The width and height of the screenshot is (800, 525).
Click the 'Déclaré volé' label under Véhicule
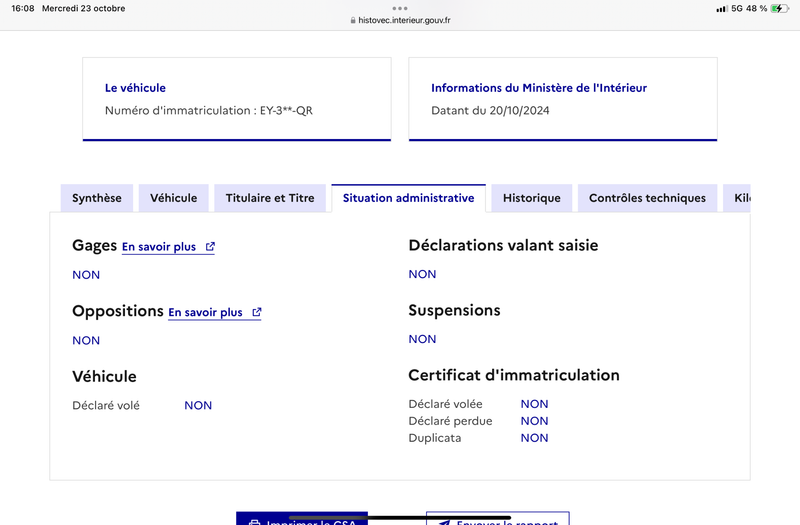click(106, 406)
